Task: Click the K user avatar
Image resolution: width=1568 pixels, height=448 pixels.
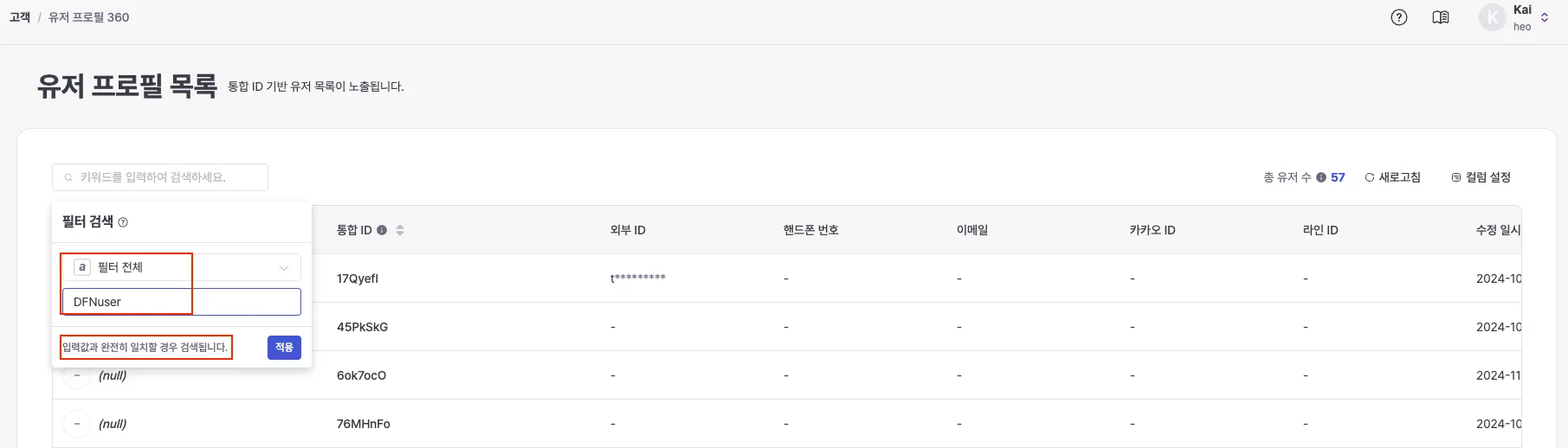Action: (x=1492, y=17)
